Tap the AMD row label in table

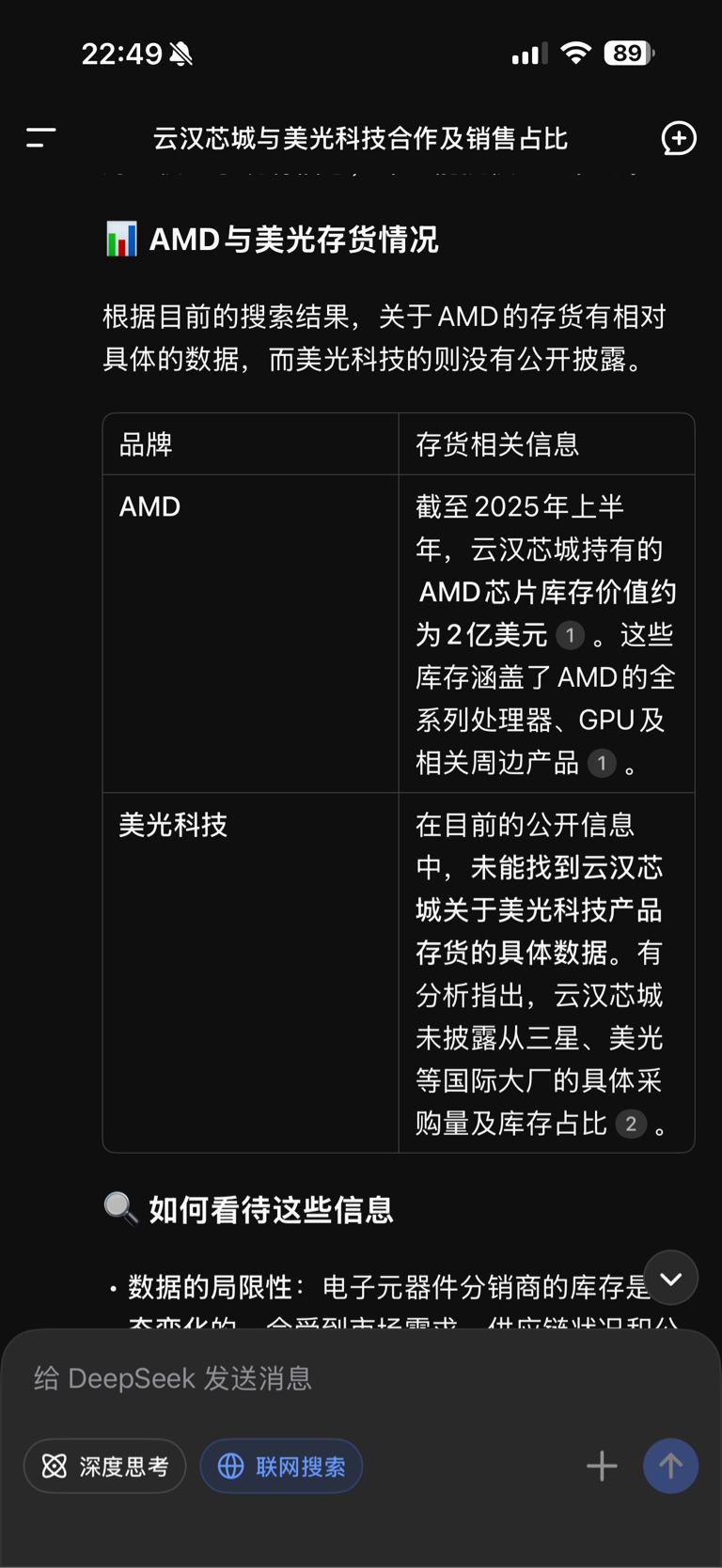[x=149, y=507]
